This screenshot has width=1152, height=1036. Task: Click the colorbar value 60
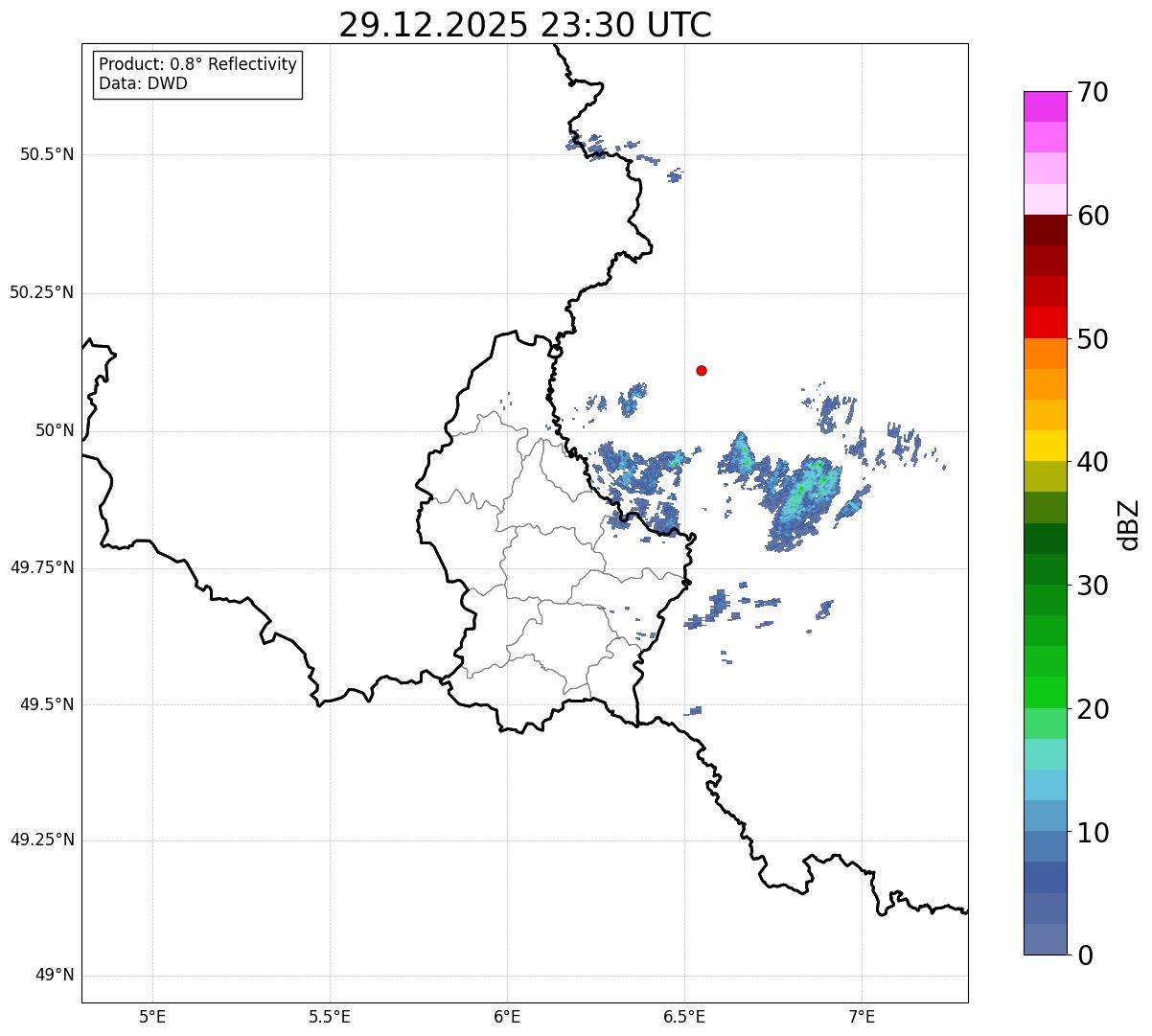(x=1093, y=216)
